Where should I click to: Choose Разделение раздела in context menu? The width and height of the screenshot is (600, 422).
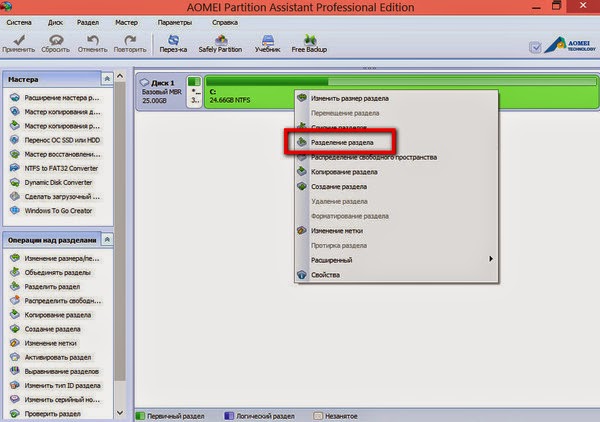tap(396, 142)
